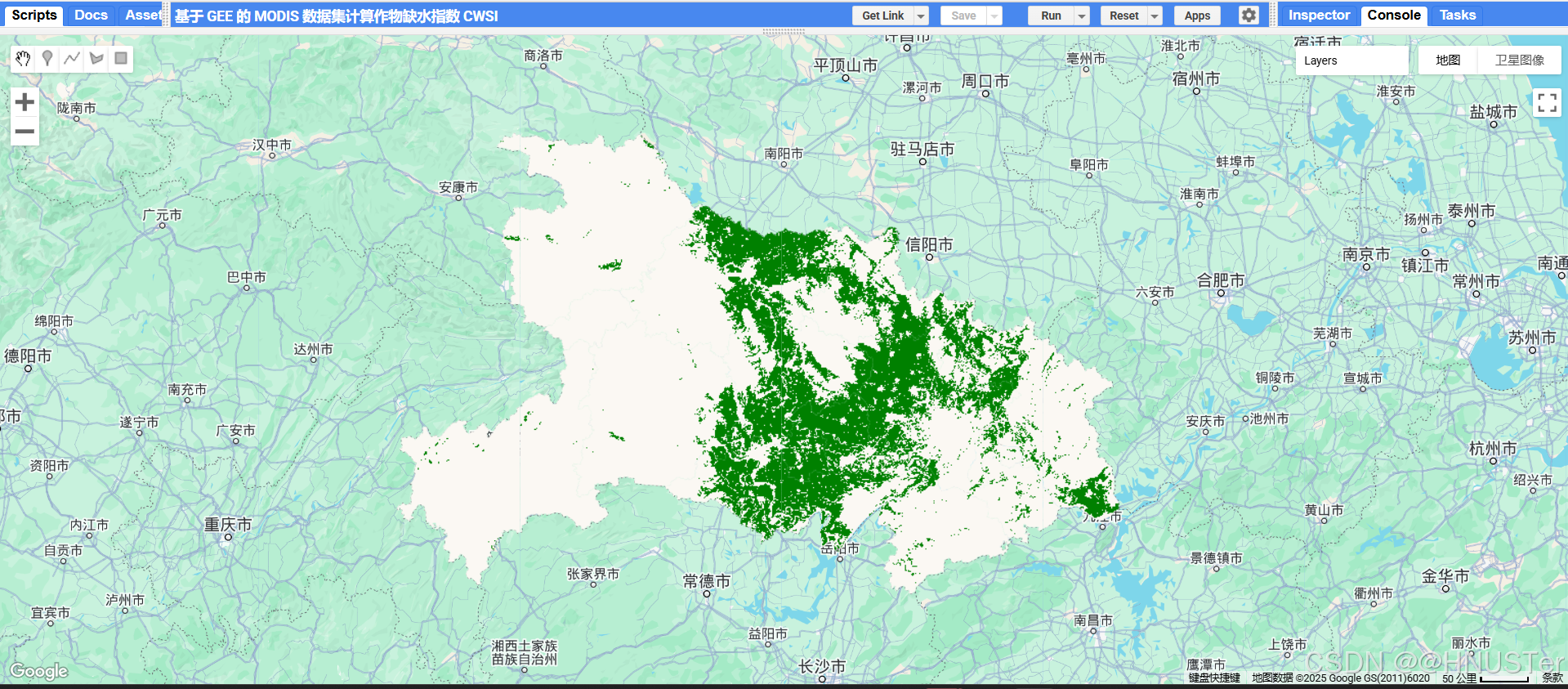Click the Reset button

click(1124, 16)
